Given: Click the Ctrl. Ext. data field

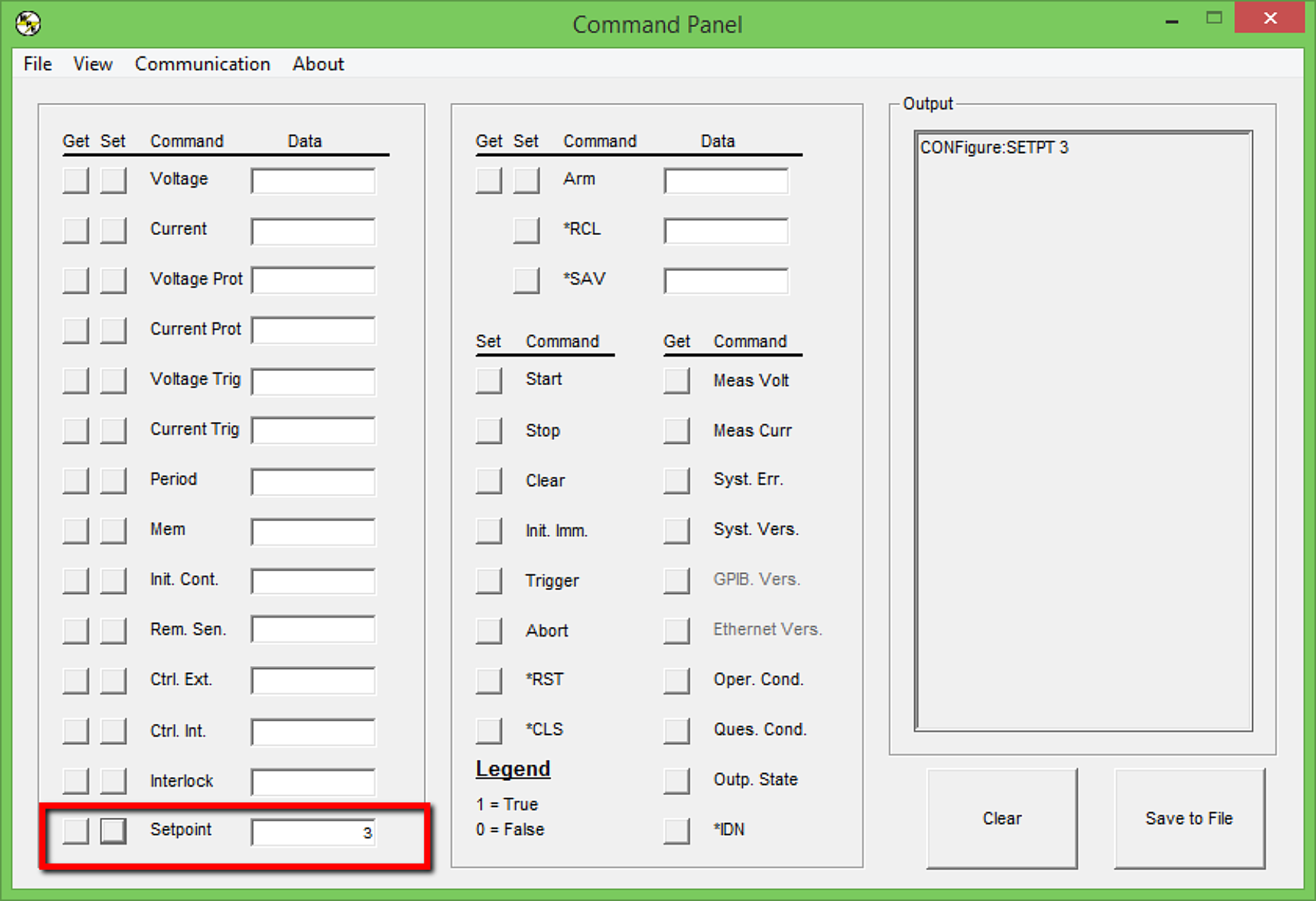Looking at the screenshot, I should [x=313, y=680].
